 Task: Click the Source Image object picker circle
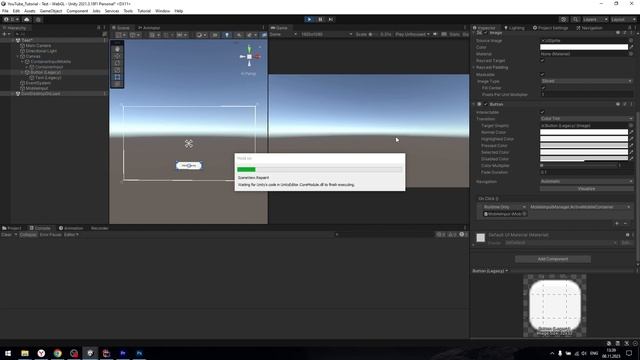tap(631, 40)
